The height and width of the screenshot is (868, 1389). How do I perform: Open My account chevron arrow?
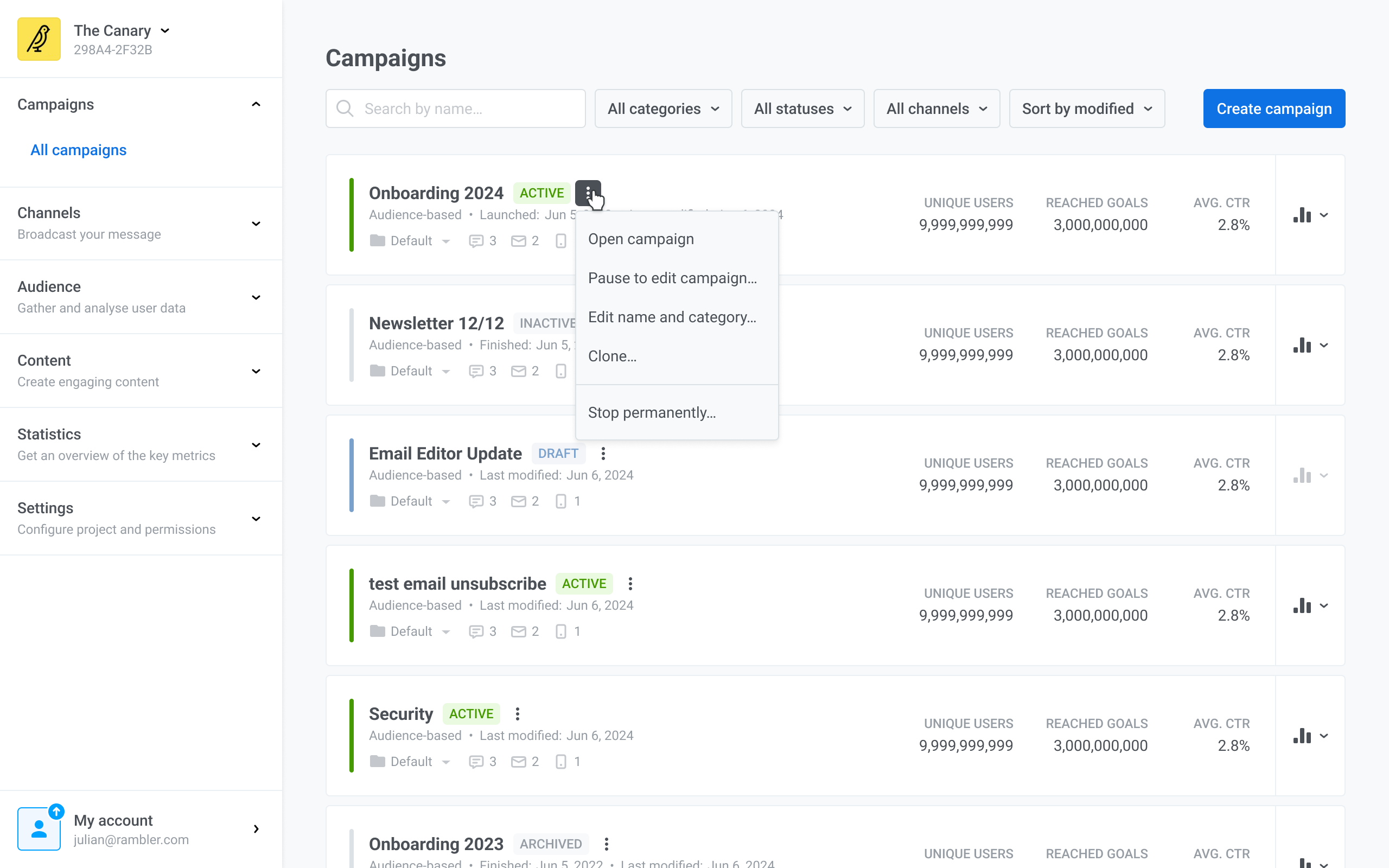pyautogui.click(x=256, y=828)
